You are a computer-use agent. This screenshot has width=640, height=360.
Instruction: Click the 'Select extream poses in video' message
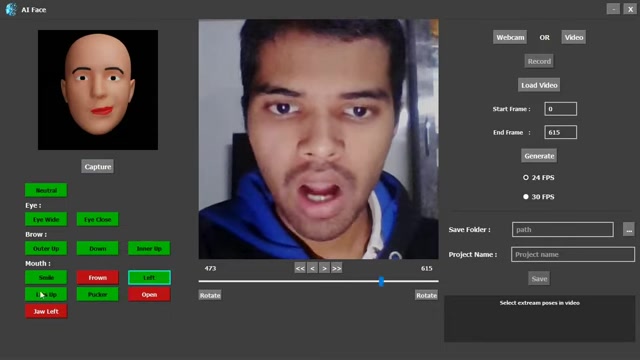pos(540,303)
